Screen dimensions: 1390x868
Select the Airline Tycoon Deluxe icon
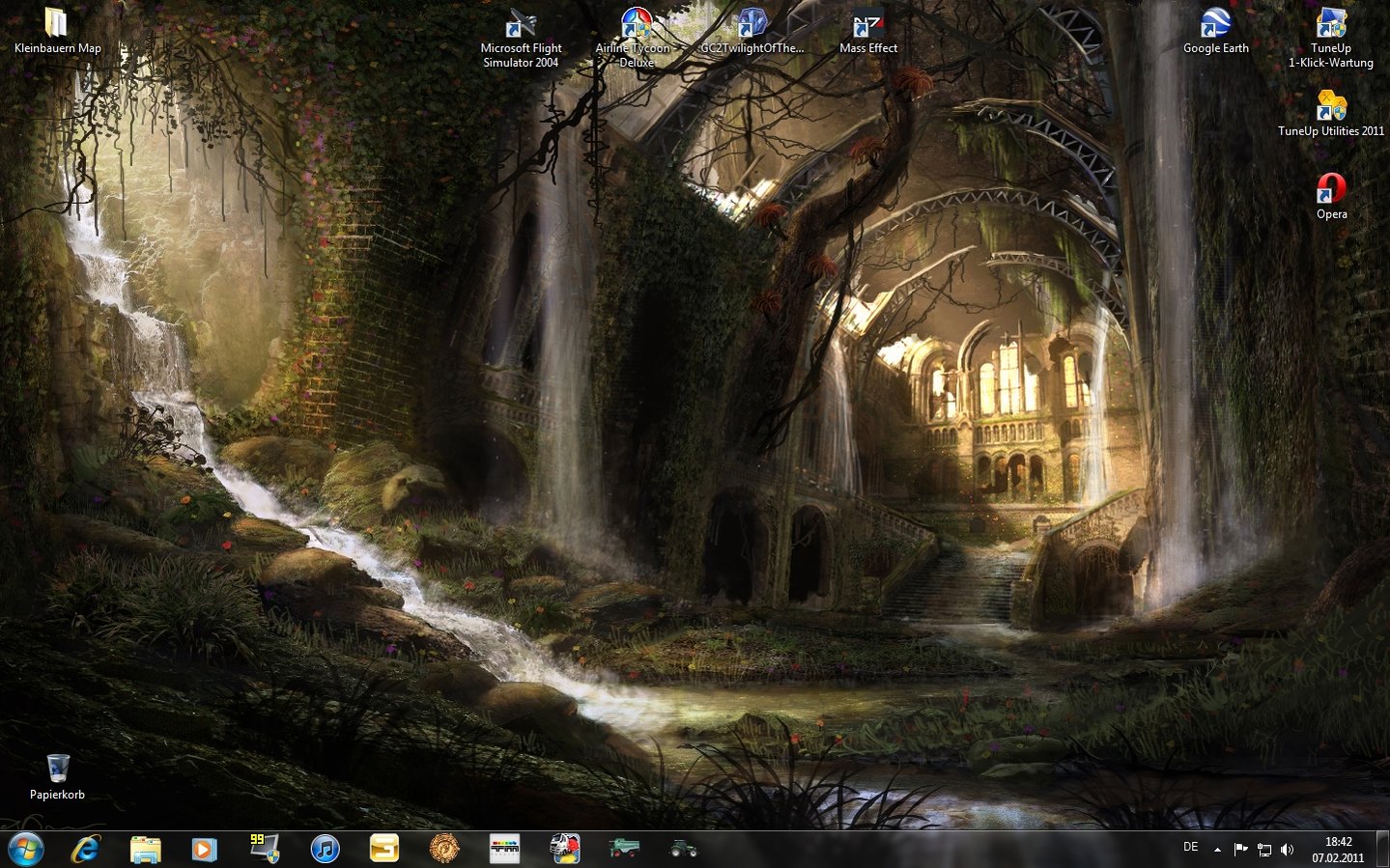[x=636, y=23]
